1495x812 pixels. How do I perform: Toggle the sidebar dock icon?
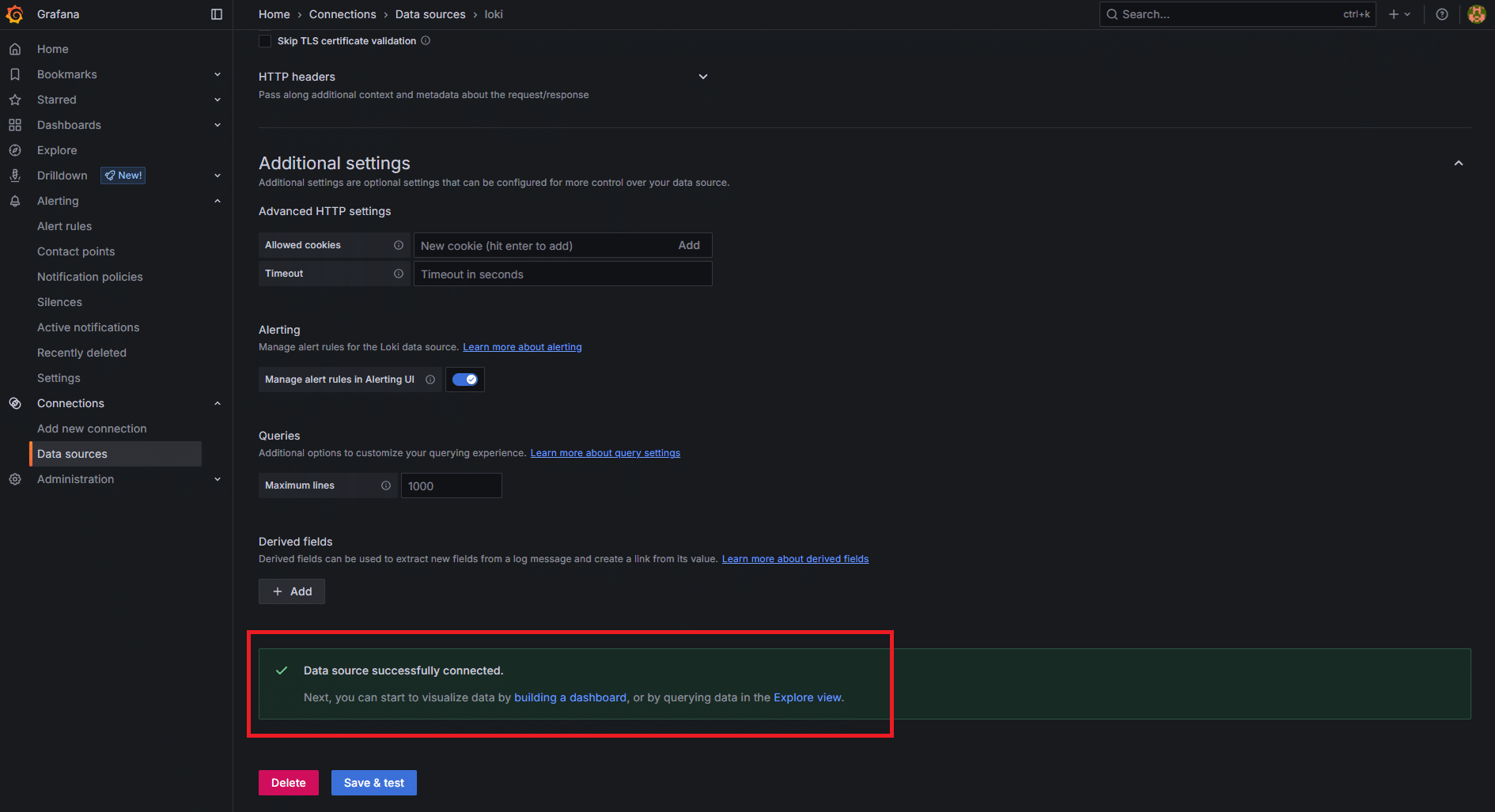coord(217,14)
